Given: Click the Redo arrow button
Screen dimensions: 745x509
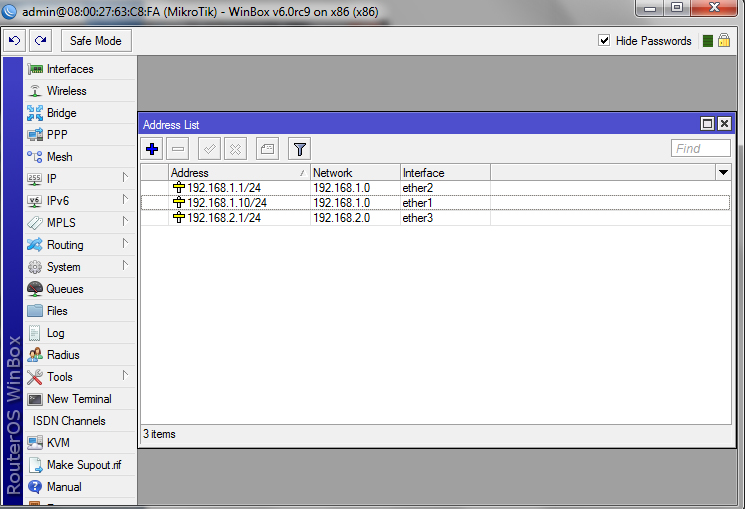Looking at the screenshot, I should click(40, 41).
